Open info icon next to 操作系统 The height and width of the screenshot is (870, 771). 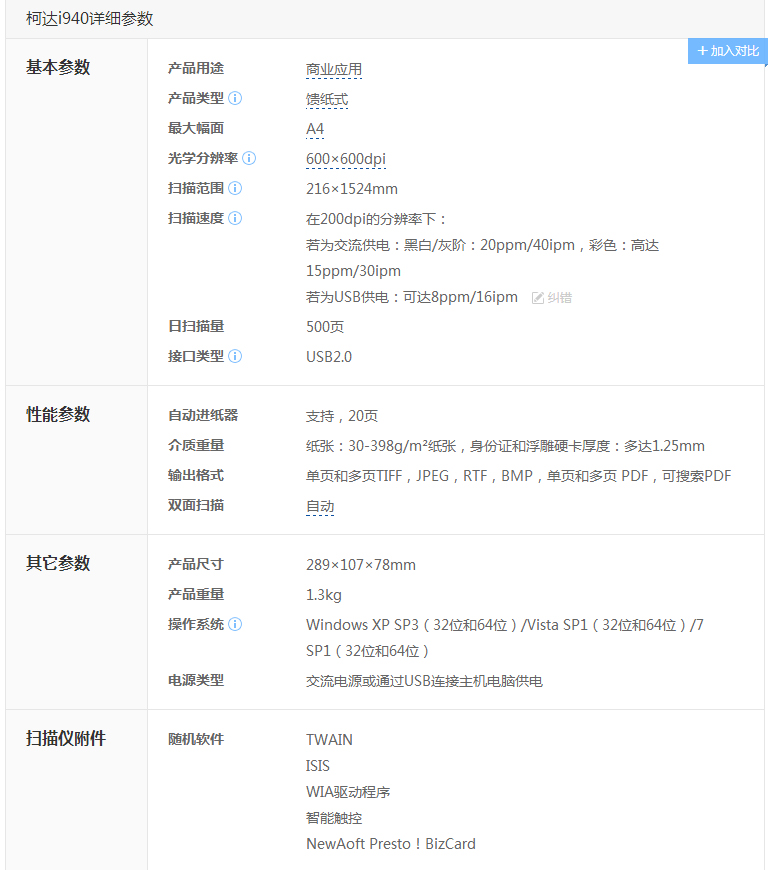[x=235, y=625]
